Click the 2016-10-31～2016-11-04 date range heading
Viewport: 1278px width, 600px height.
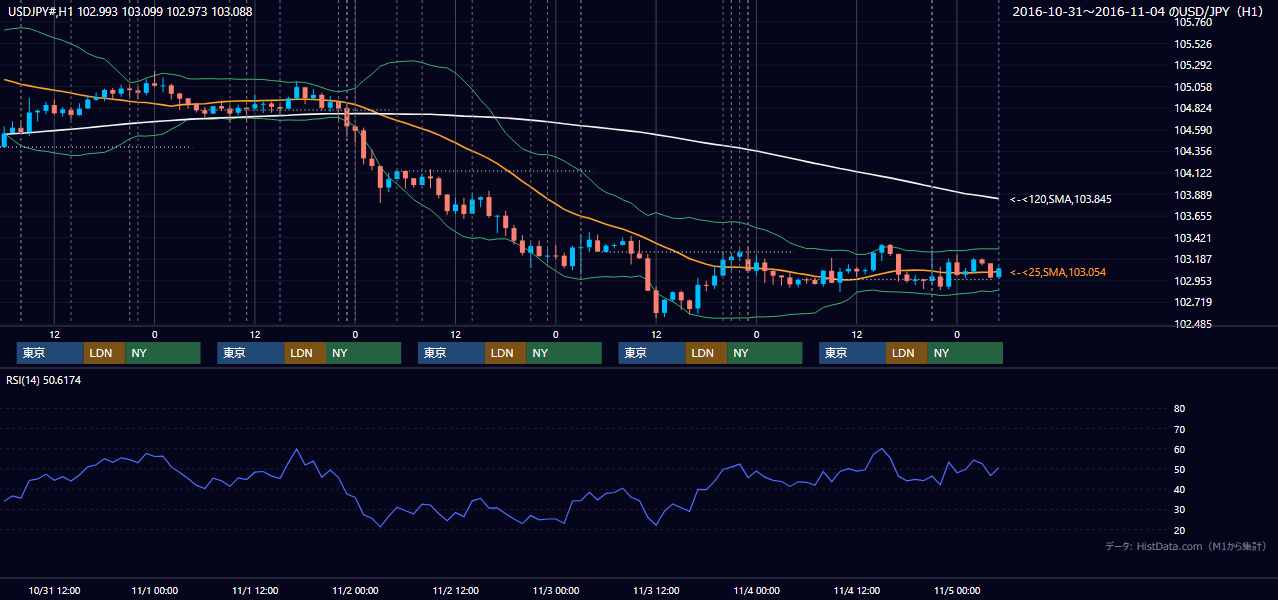point(1140,11)
